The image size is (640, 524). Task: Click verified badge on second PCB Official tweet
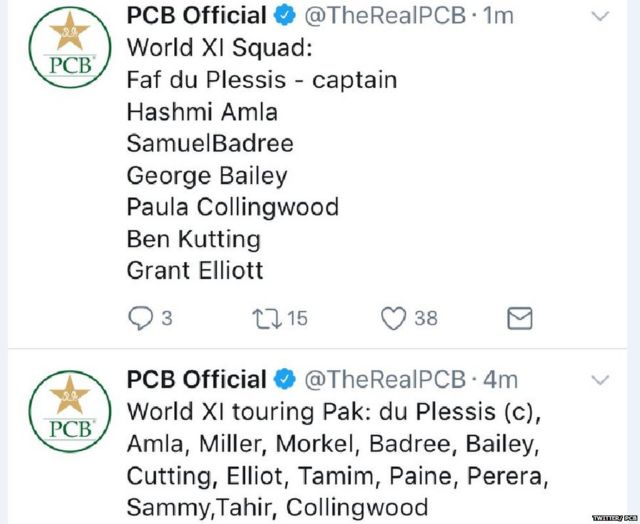(284, 380)
